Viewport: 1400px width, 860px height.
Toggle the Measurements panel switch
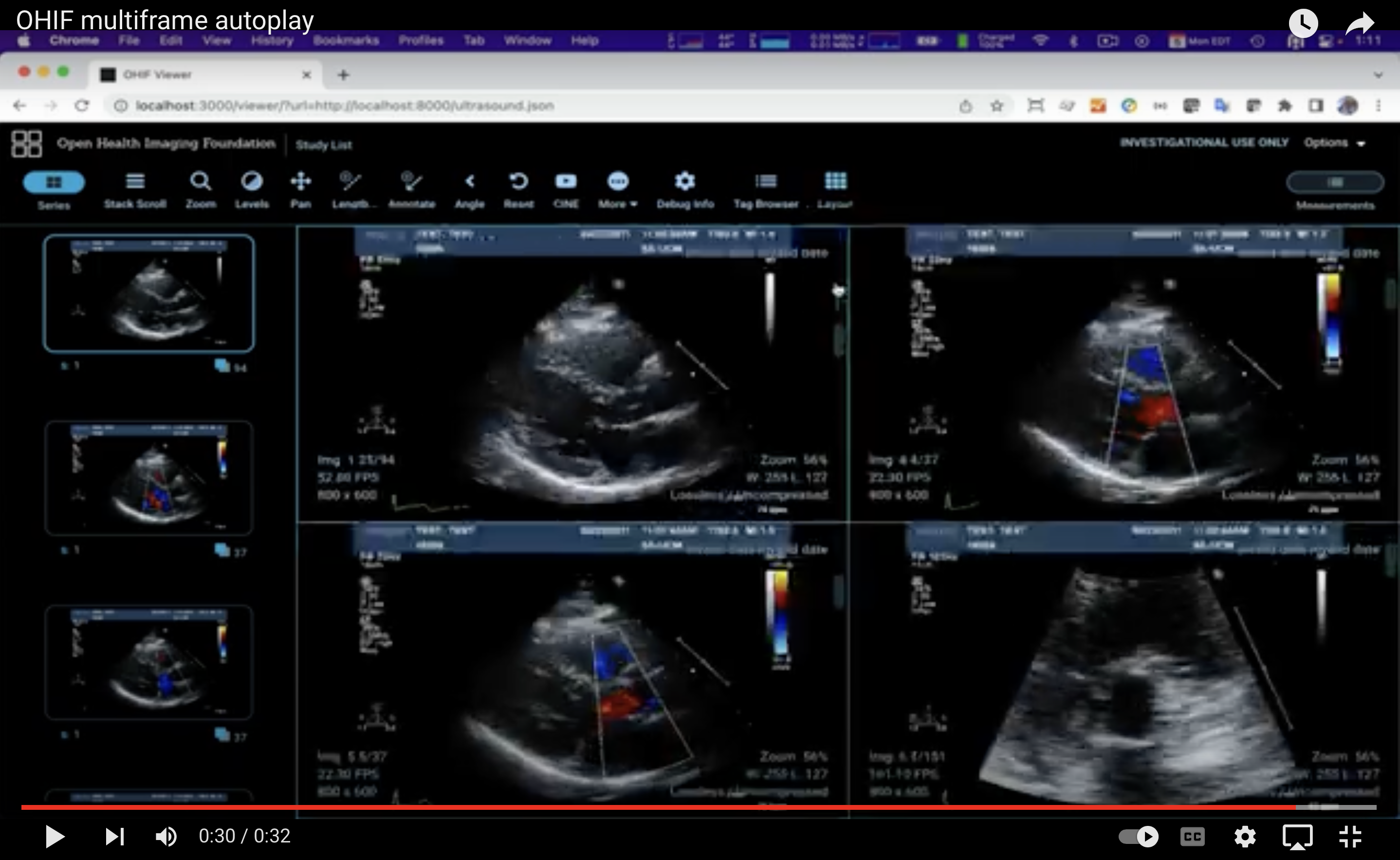coord(1335,183)
